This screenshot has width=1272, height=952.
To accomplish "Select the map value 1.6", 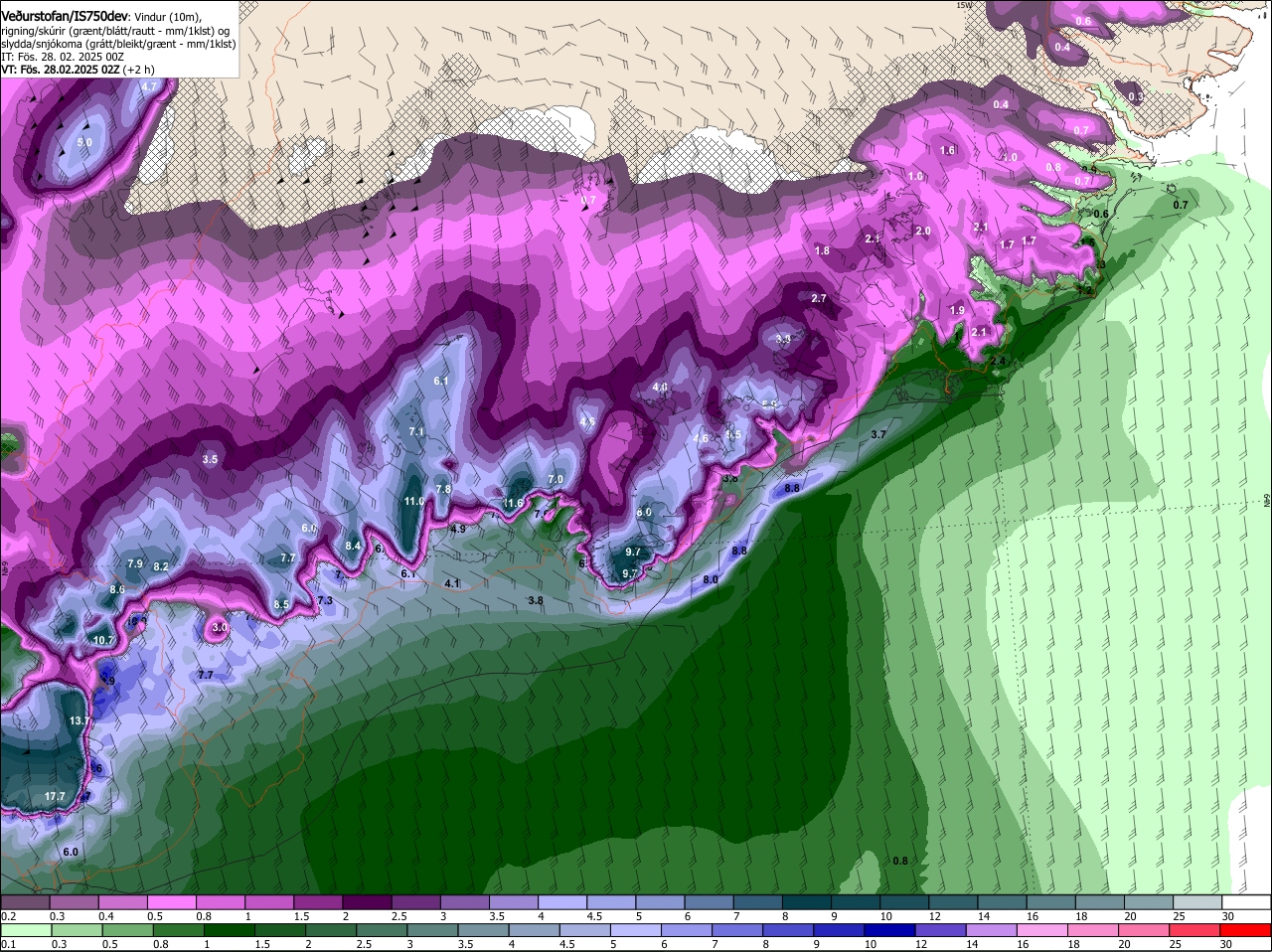I will click(x=947, y=151).
